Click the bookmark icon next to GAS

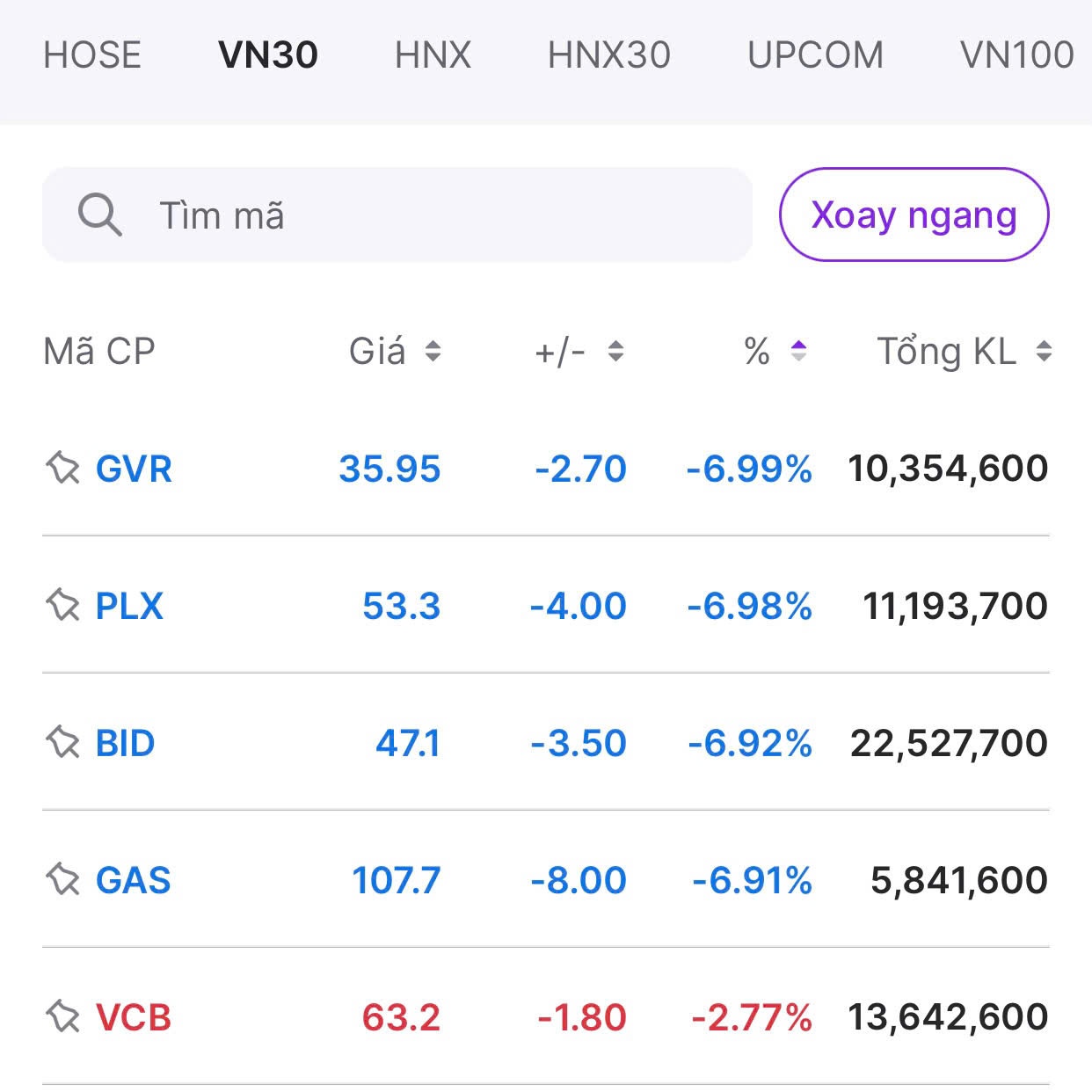[x=62, y=880]
